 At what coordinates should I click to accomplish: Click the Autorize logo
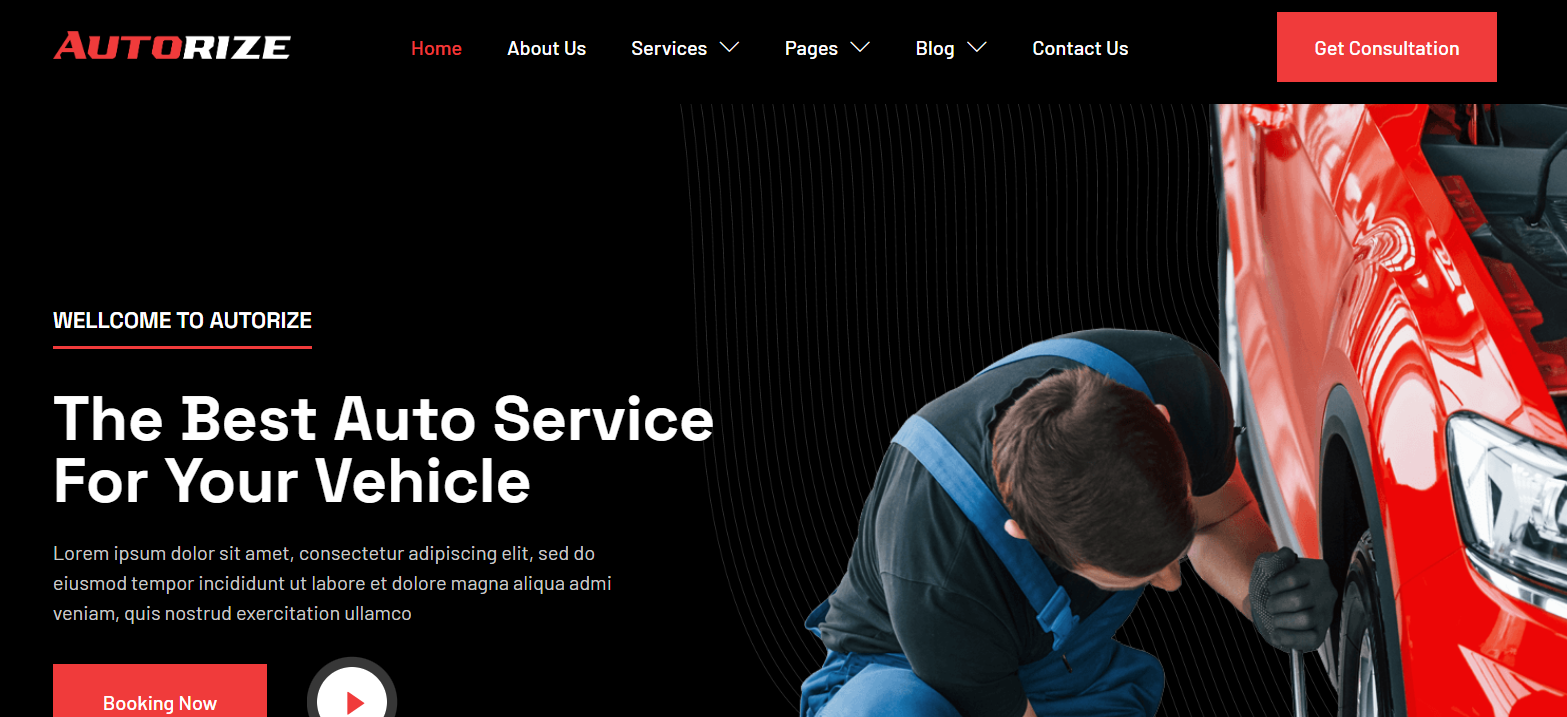pos(172,47)
